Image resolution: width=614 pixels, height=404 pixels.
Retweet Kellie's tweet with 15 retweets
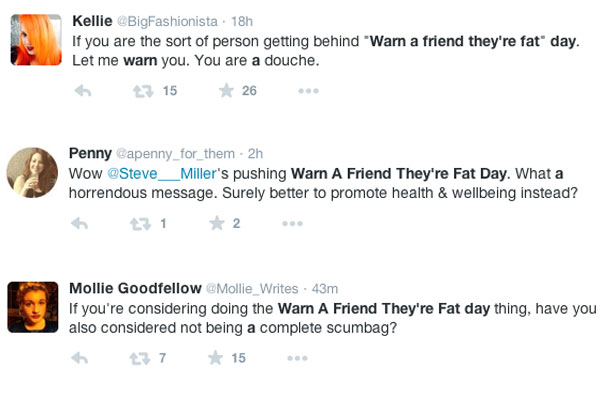(x=143, y=92)
